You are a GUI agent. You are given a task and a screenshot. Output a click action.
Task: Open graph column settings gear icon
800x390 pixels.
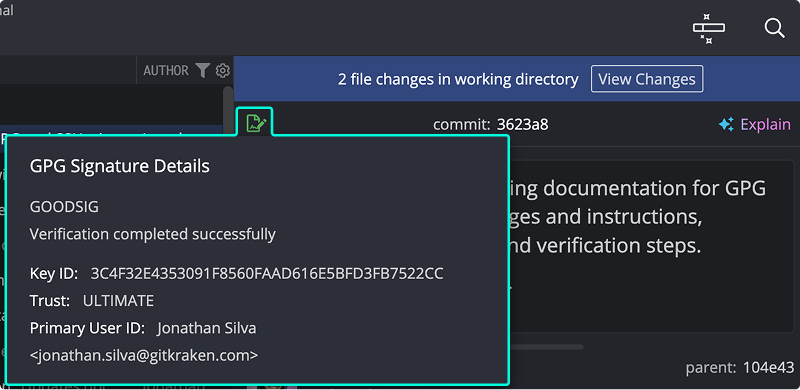[223, 70]
